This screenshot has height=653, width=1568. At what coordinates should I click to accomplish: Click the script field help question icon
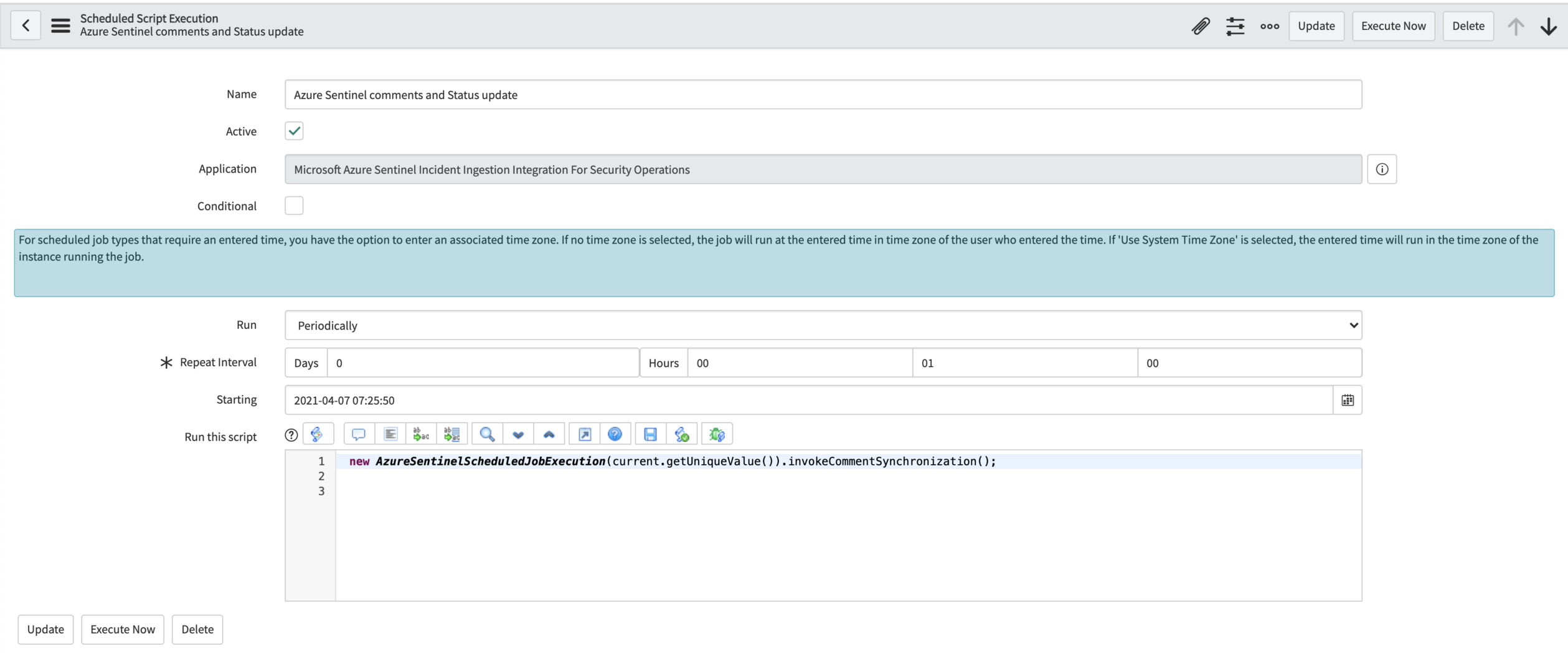[x=291, y=435]
